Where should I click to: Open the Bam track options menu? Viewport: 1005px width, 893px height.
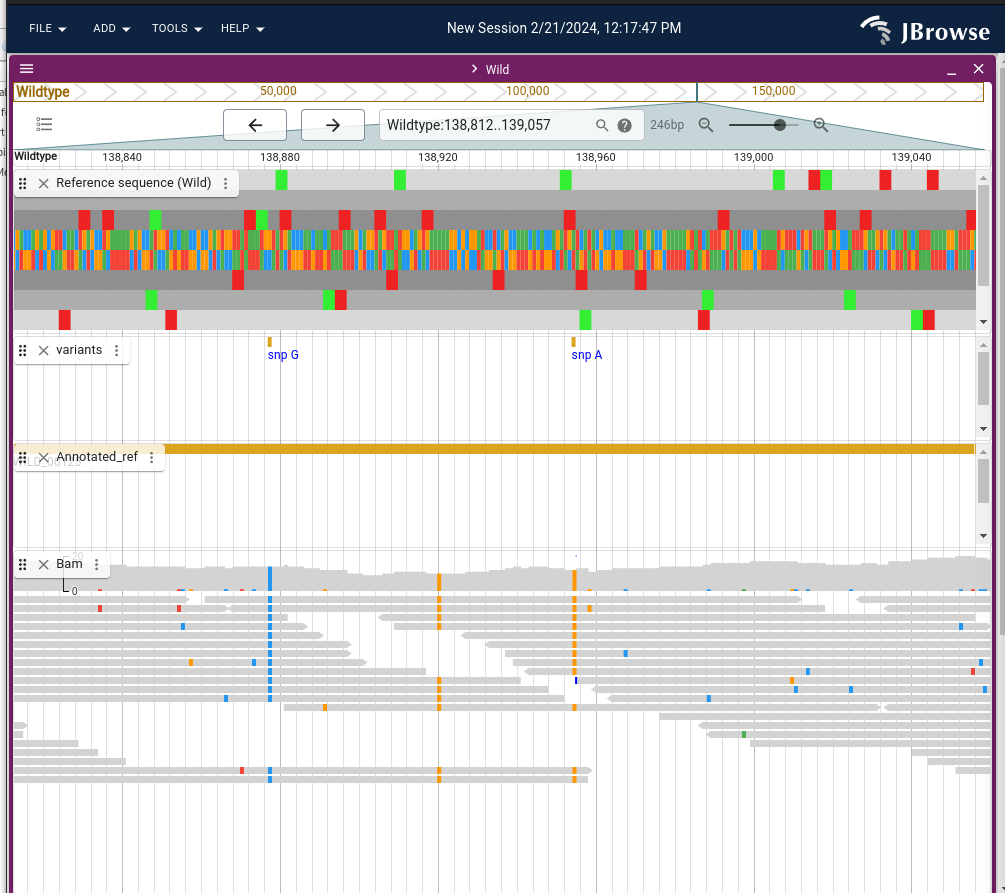97,565
